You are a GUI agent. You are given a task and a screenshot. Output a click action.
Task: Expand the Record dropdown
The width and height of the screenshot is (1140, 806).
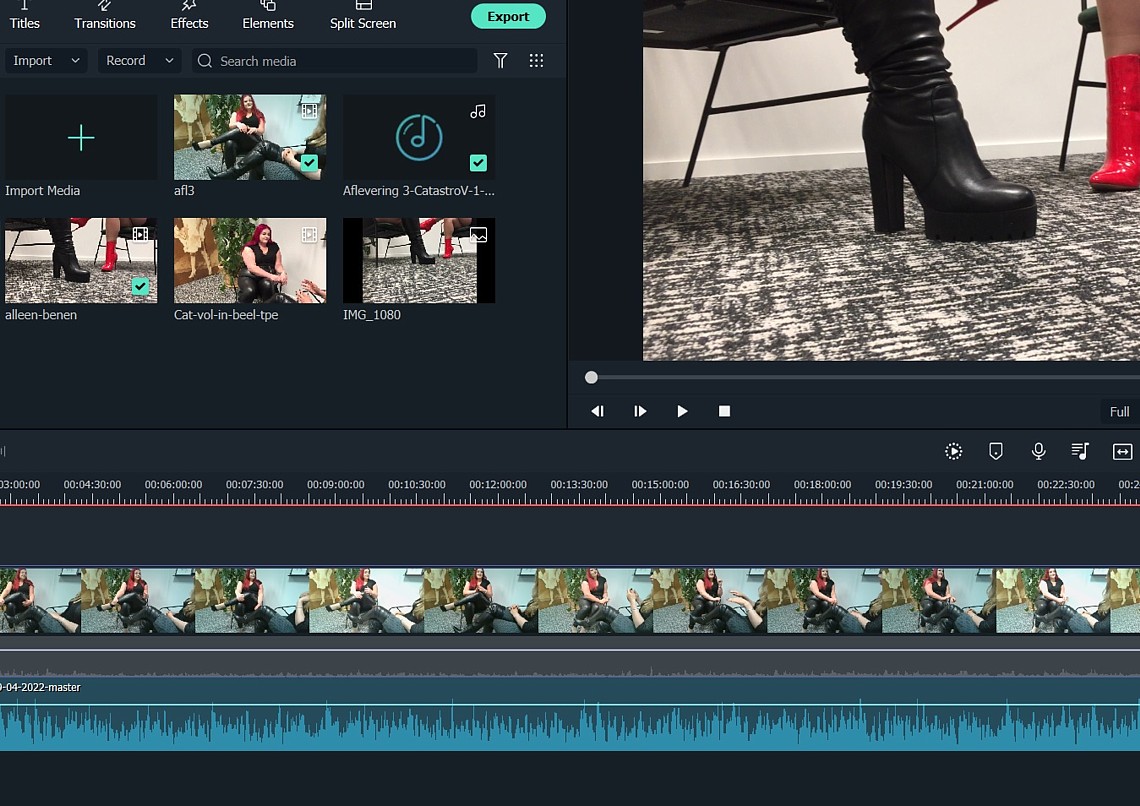138,61
